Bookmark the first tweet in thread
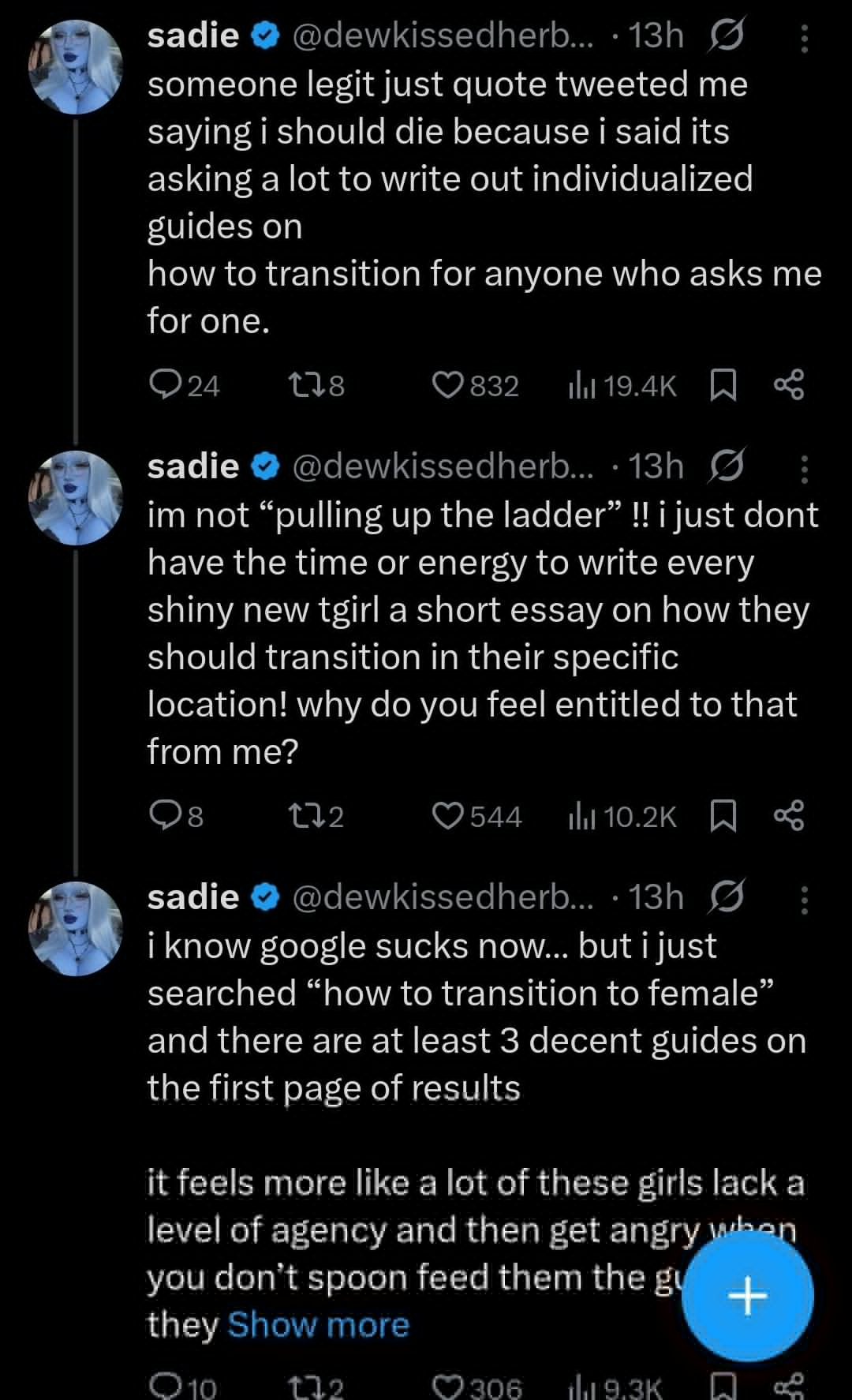852x1400 pixels. point(723,385)
